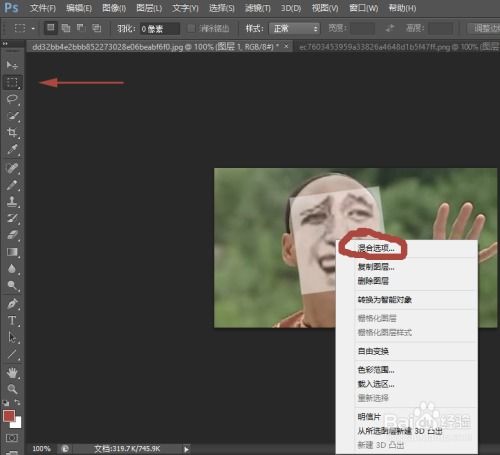Choose 明信片 from context menu
This screenshot has height=455, width=500.
coord(369,417)
